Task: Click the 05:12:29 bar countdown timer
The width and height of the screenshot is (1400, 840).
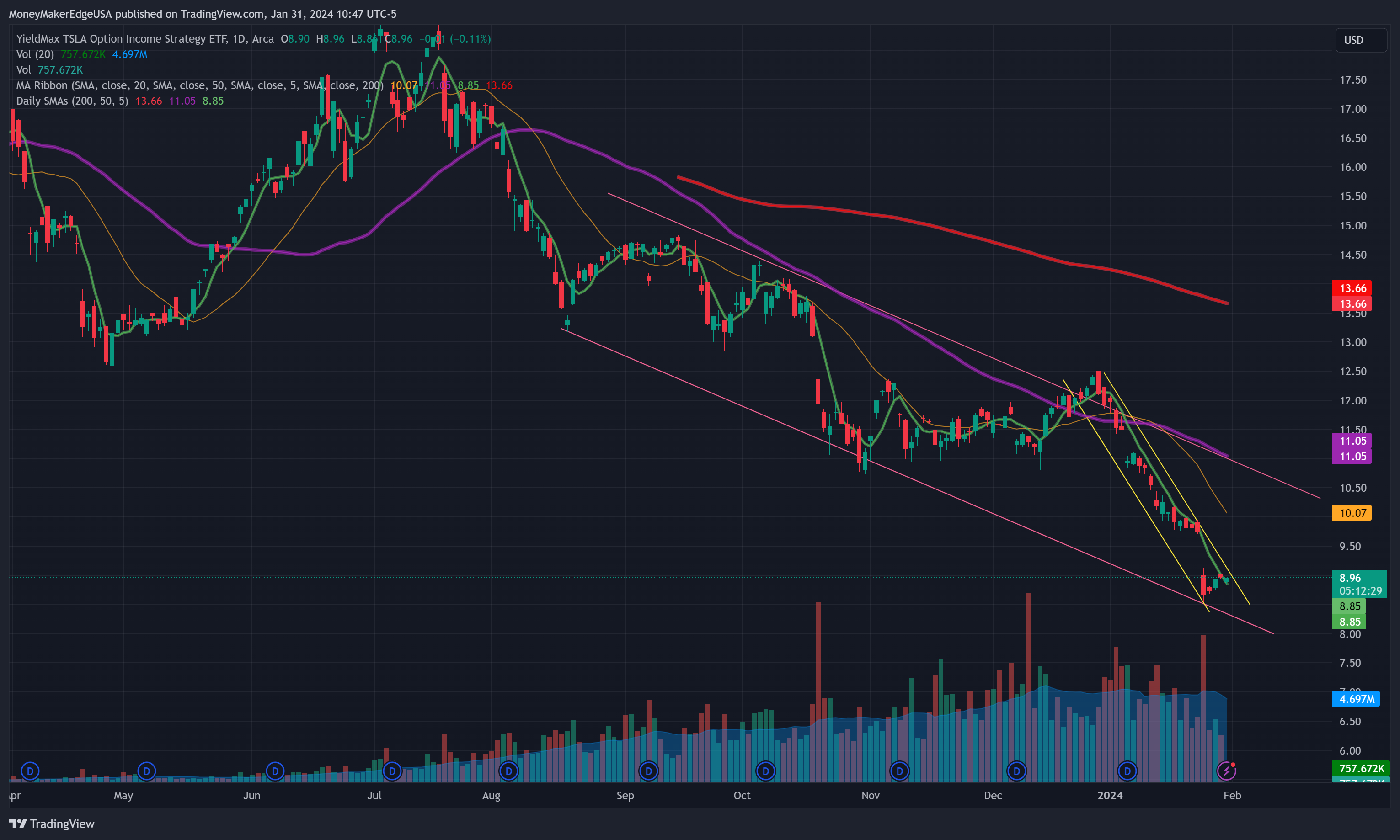Action: click(1360, 591)
